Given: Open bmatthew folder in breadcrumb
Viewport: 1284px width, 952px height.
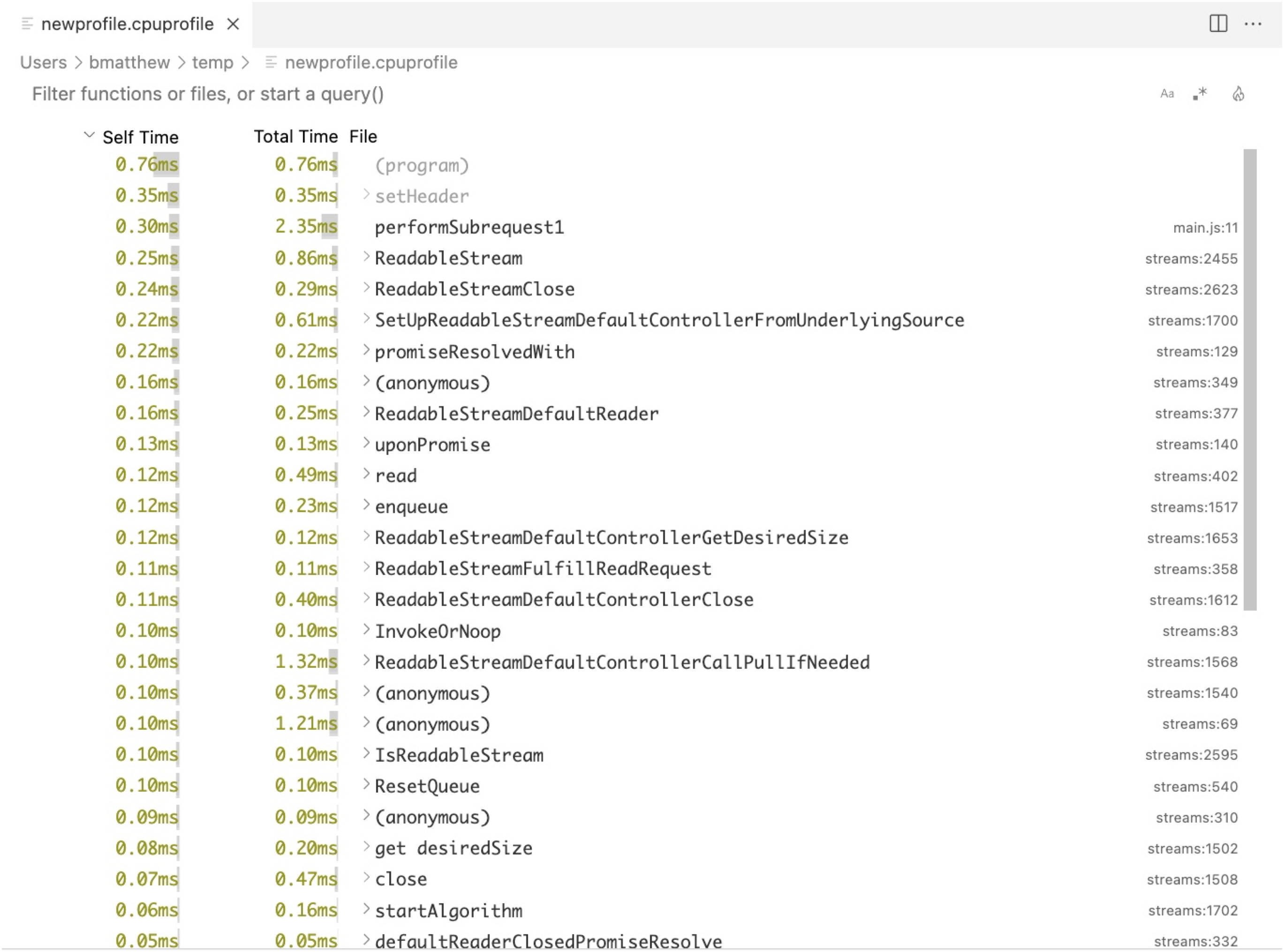Looking at the screenshot, I should pos(129,62).
